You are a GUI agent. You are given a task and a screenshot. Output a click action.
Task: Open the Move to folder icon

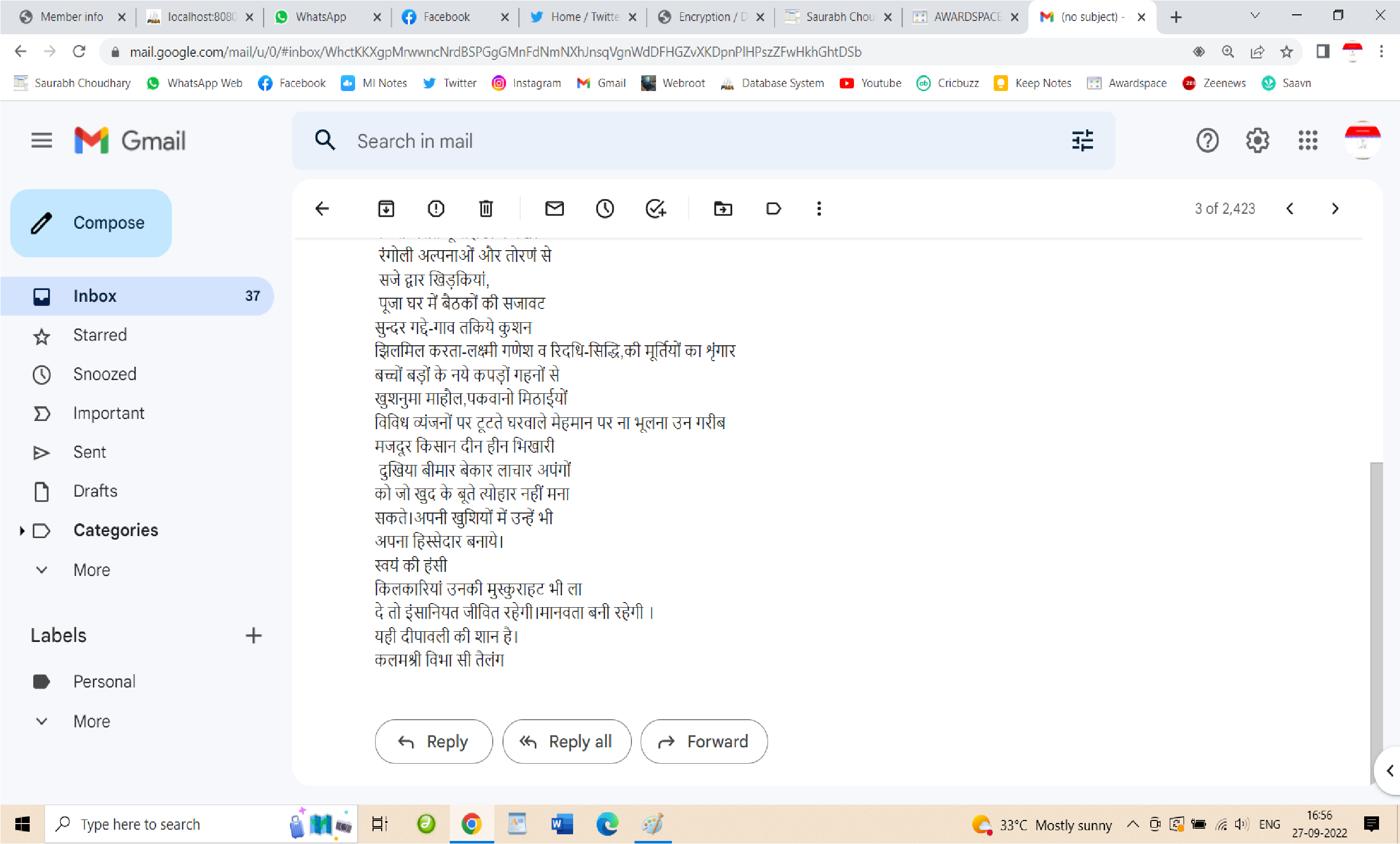(723, 209)
